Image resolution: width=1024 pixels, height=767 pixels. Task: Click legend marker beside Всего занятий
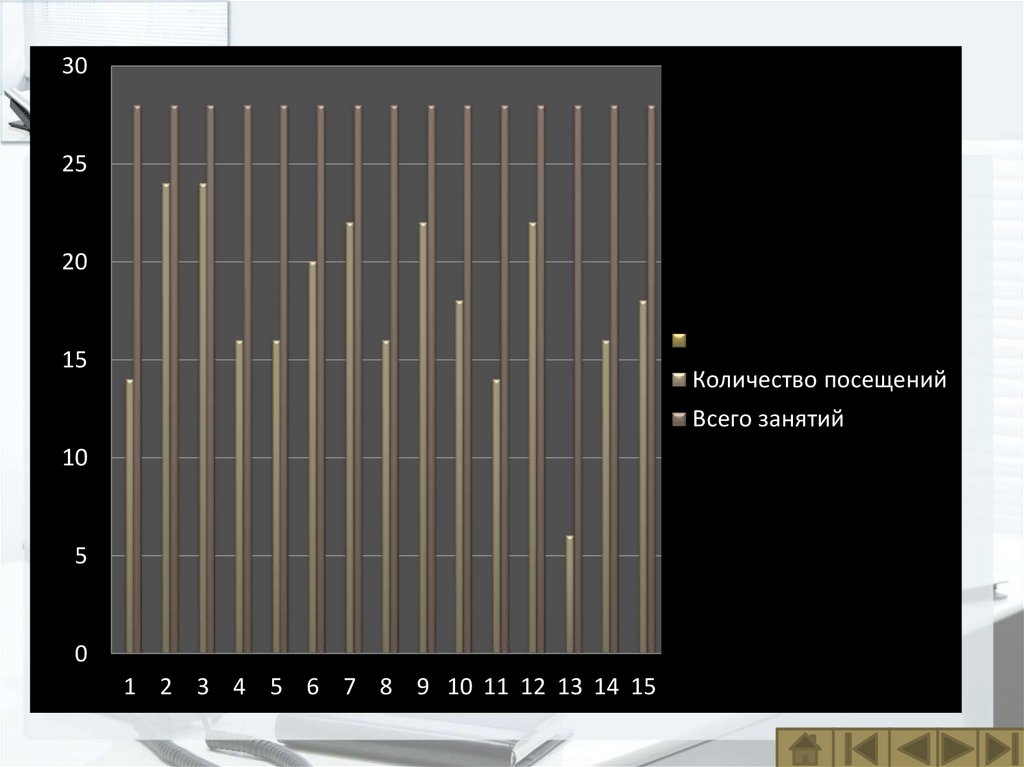[x=679, y=419]
